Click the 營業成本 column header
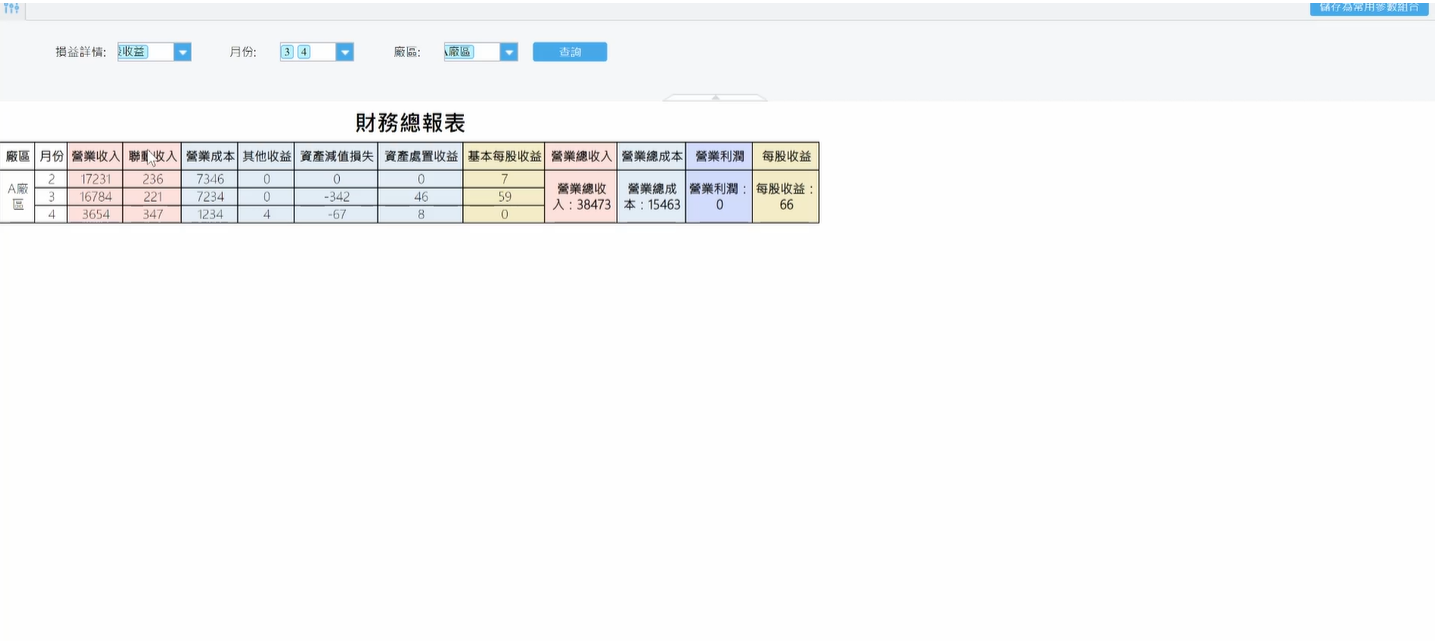Image resolution: width=1435 pixels, height=641 pixels. pos(210,156)
